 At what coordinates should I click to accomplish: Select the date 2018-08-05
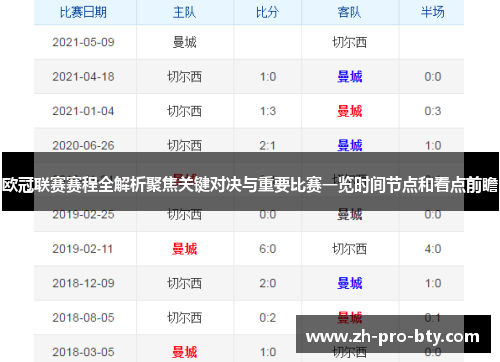click(83, 318)
